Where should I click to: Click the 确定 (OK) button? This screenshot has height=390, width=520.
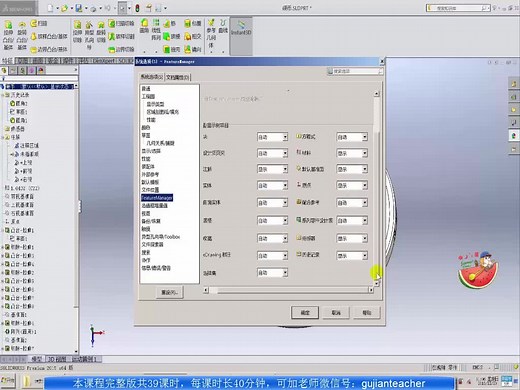click(305, 313)
